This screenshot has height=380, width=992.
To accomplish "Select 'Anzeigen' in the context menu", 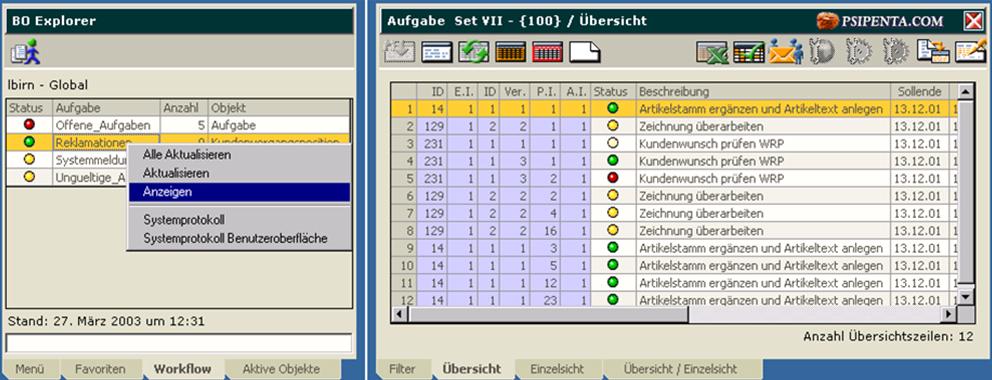I will [x=239, y=192].
